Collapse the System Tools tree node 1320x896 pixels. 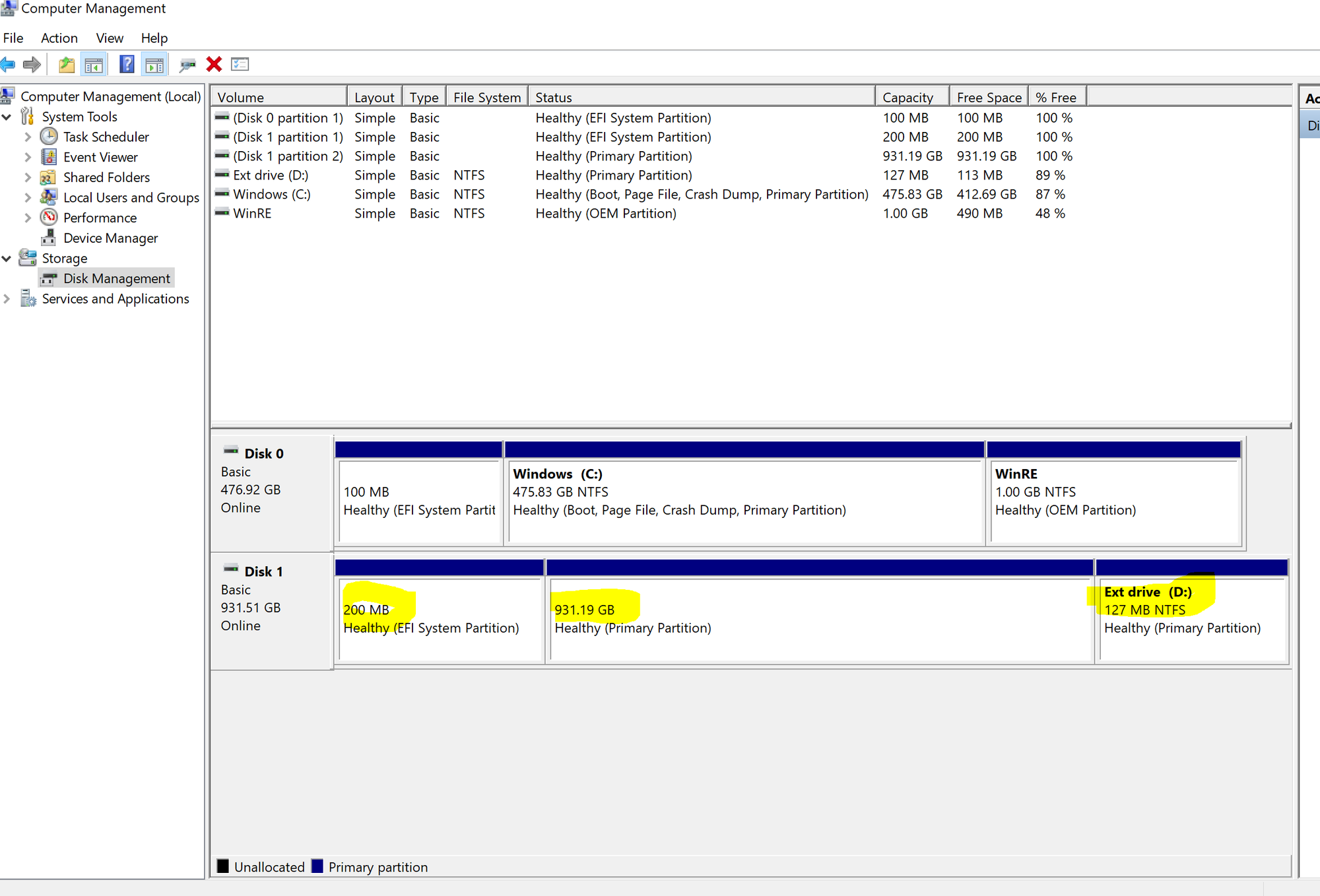click(x=7, y=117)
